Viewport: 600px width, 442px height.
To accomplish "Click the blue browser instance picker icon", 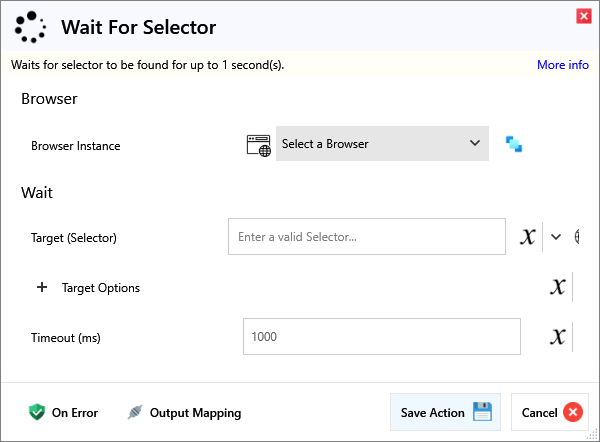I will point(514,144).
